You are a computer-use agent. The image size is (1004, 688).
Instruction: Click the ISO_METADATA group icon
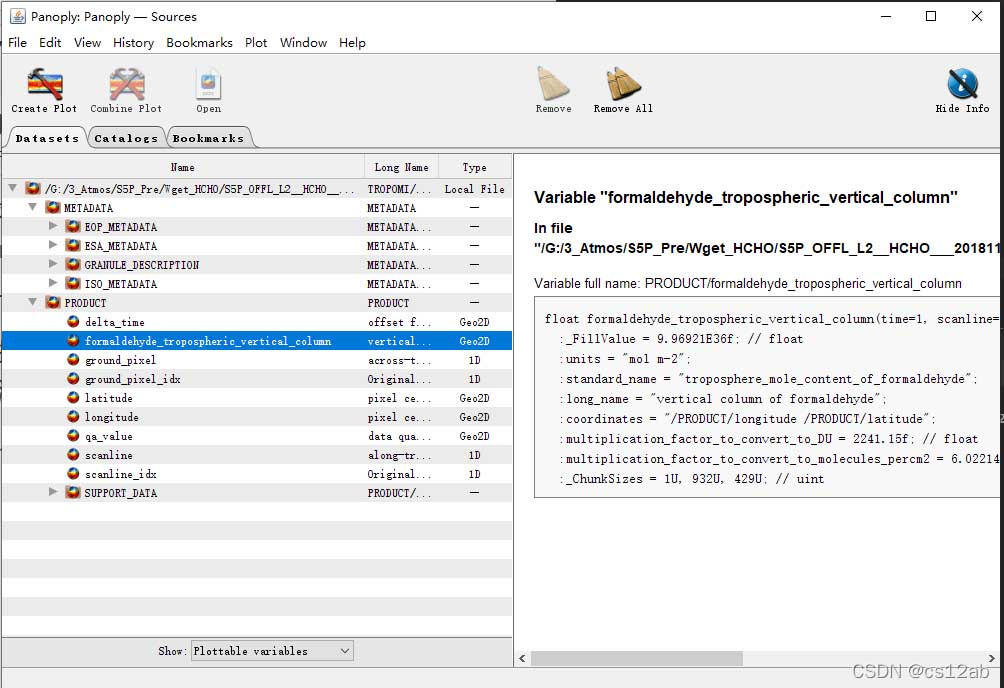(x=73, y=284)
